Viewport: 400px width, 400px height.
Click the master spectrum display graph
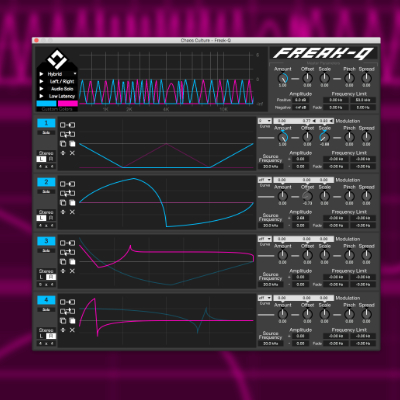click(167, 79)
